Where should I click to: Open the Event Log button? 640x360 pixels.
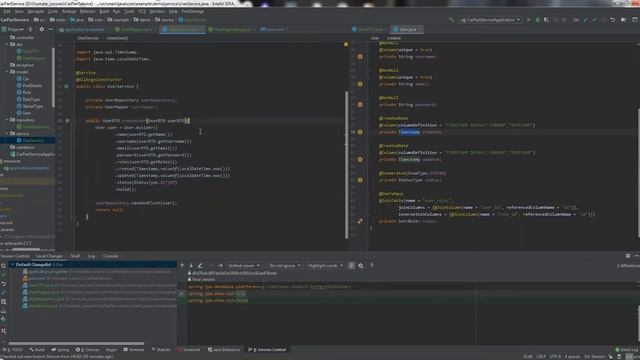pyautogui.click(x=627, y=350)
